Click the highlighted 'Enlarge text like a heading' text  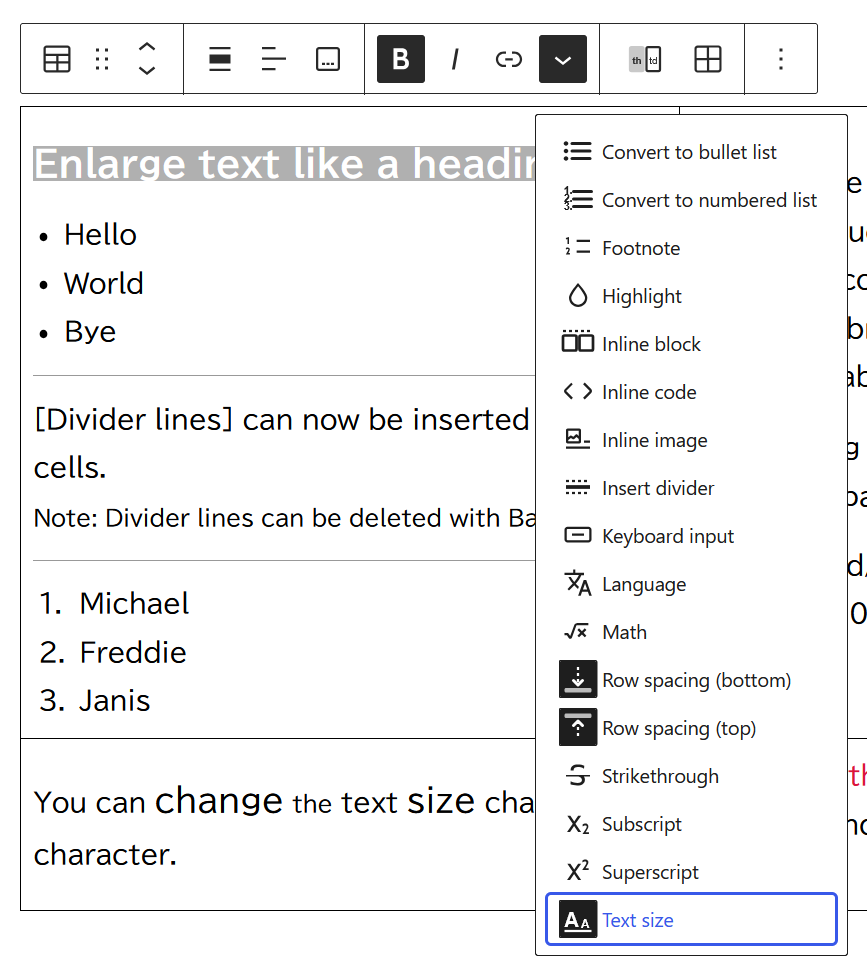(x=284, y=164)
